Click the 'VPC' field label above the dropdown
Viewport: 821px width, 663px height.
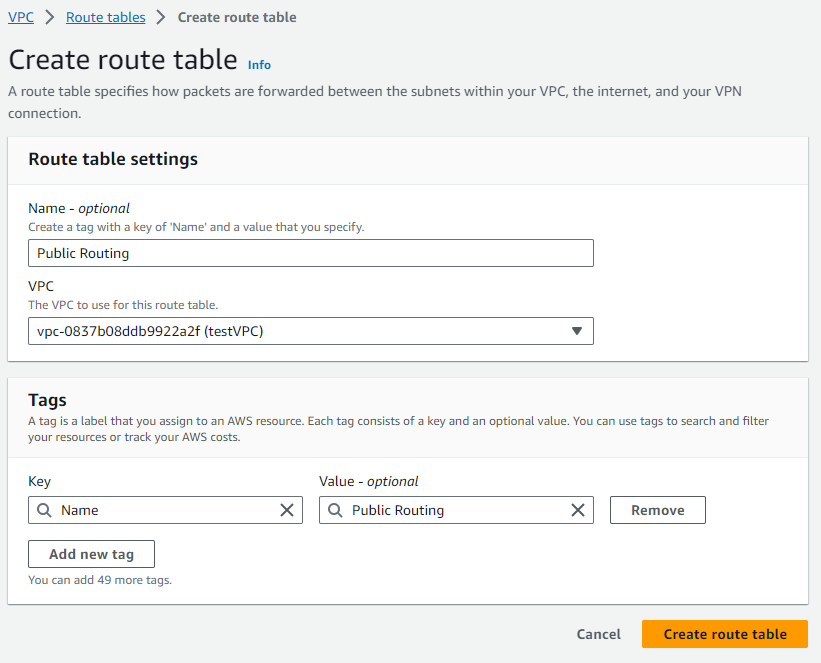pyautogui.click(x=41, y=286)
